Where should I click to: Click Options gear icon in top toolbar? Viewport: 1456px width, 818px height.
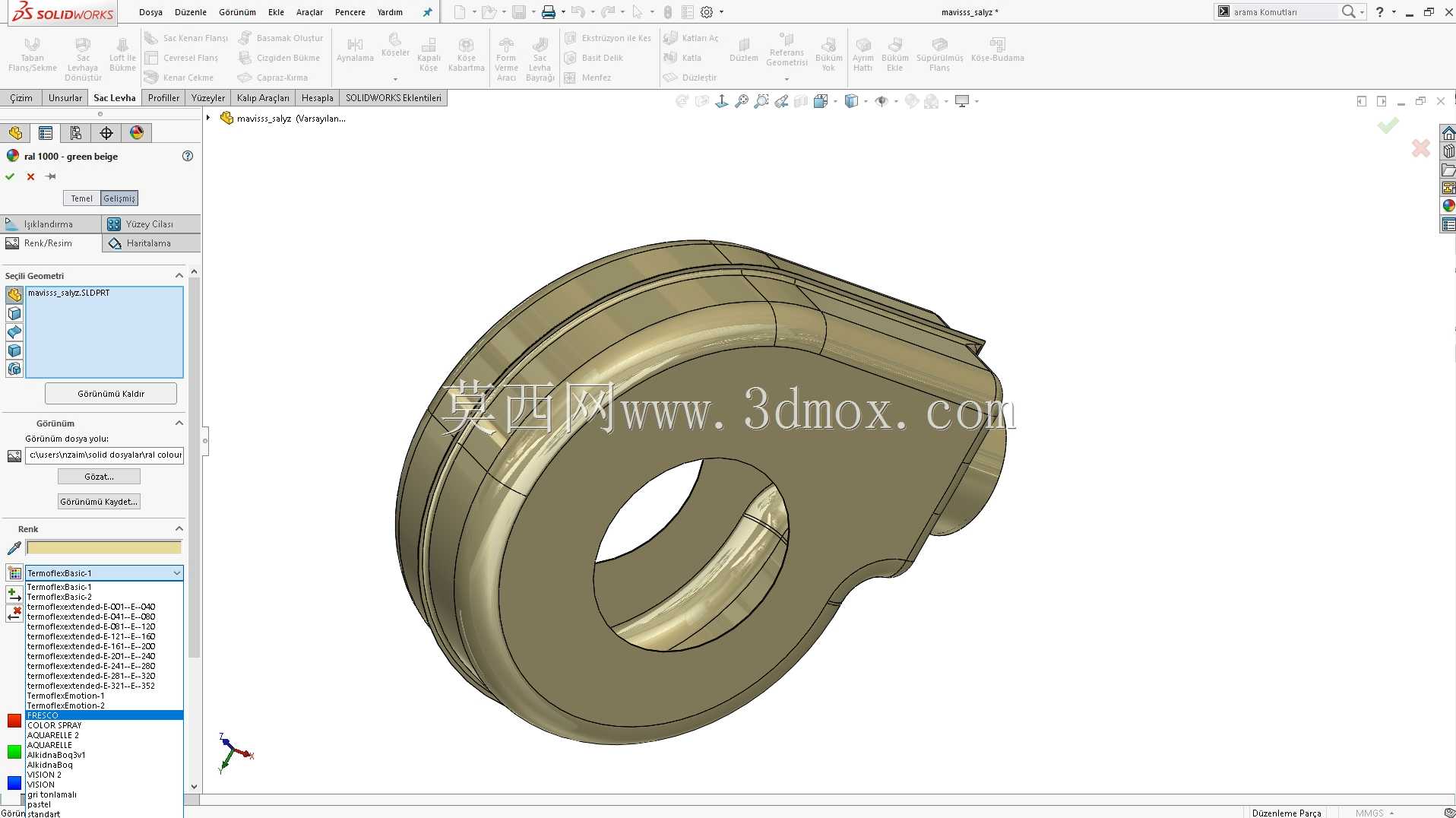[707, 12]
